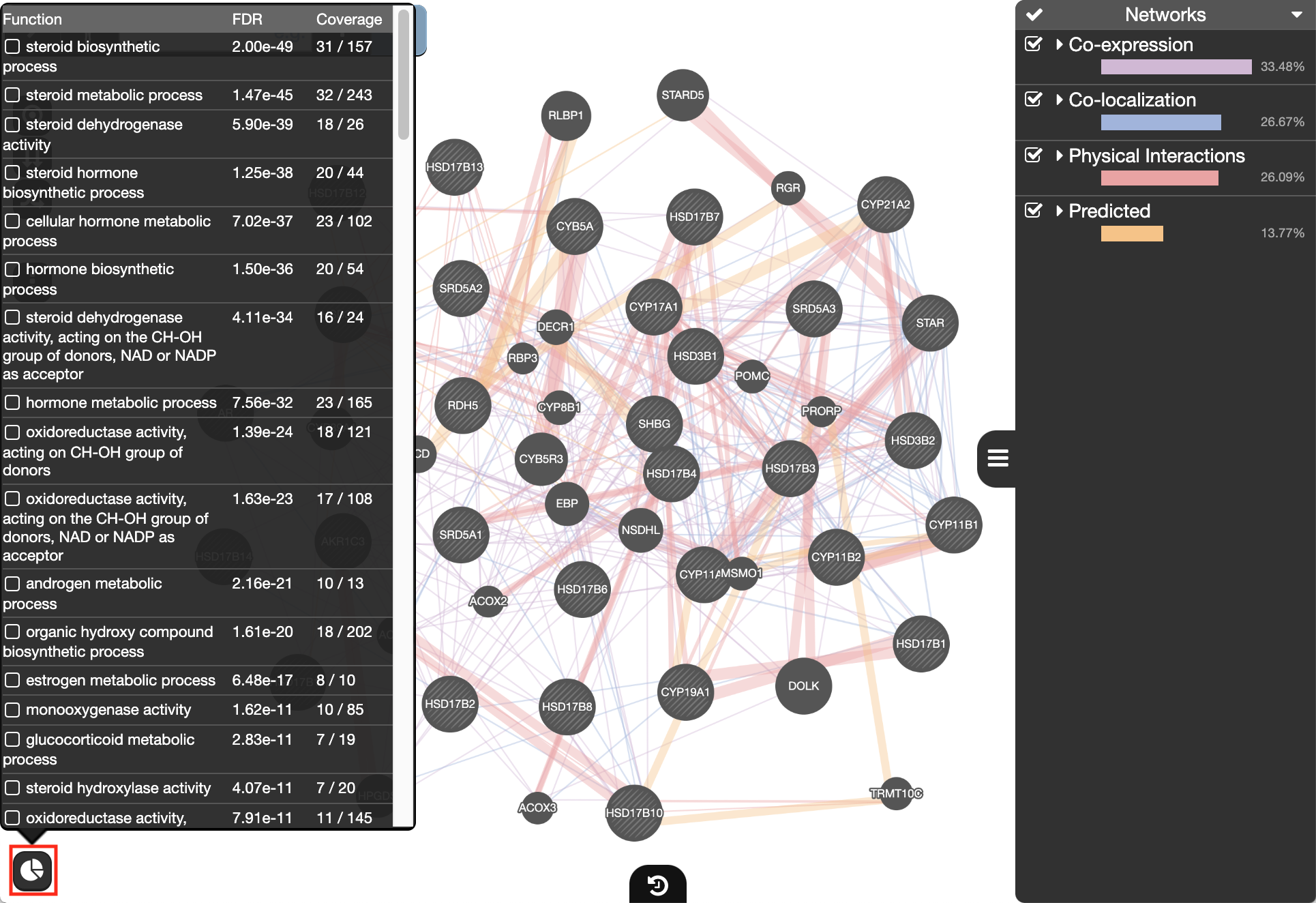Select the STARD5 gene node

[x=682, y=95]
